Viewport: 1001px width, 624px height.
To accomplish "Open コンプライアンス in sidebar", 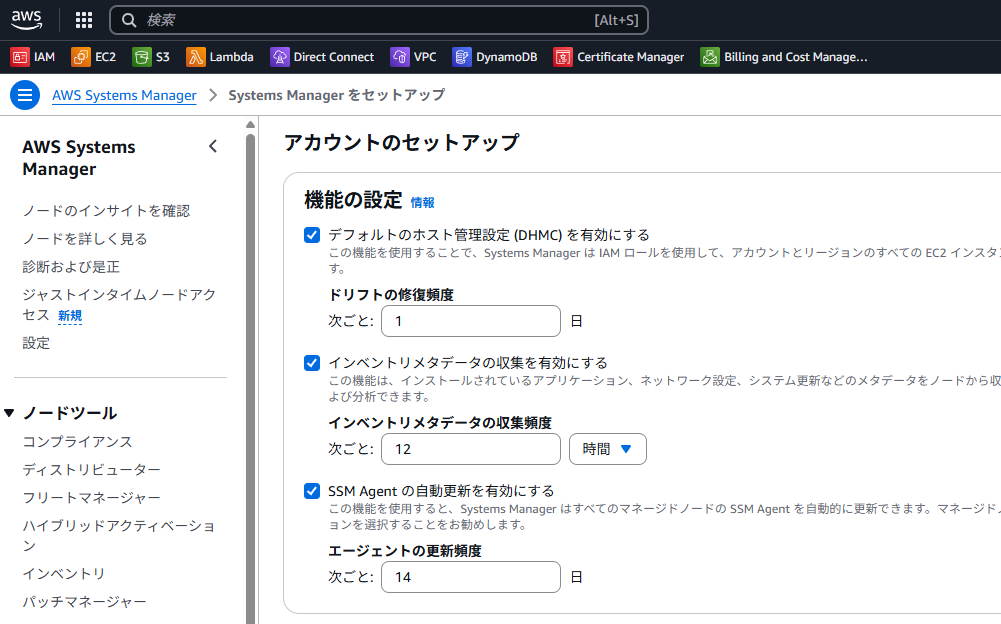I will (77, 442).
